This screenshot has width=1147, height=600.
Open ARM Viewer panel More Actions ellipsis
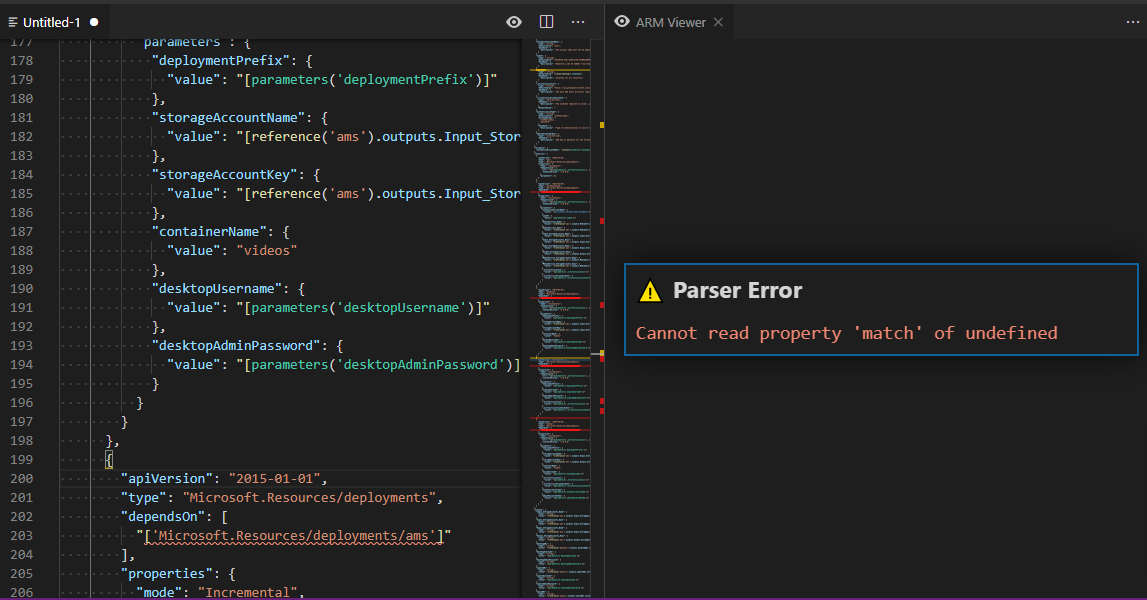click(1132, 22)
